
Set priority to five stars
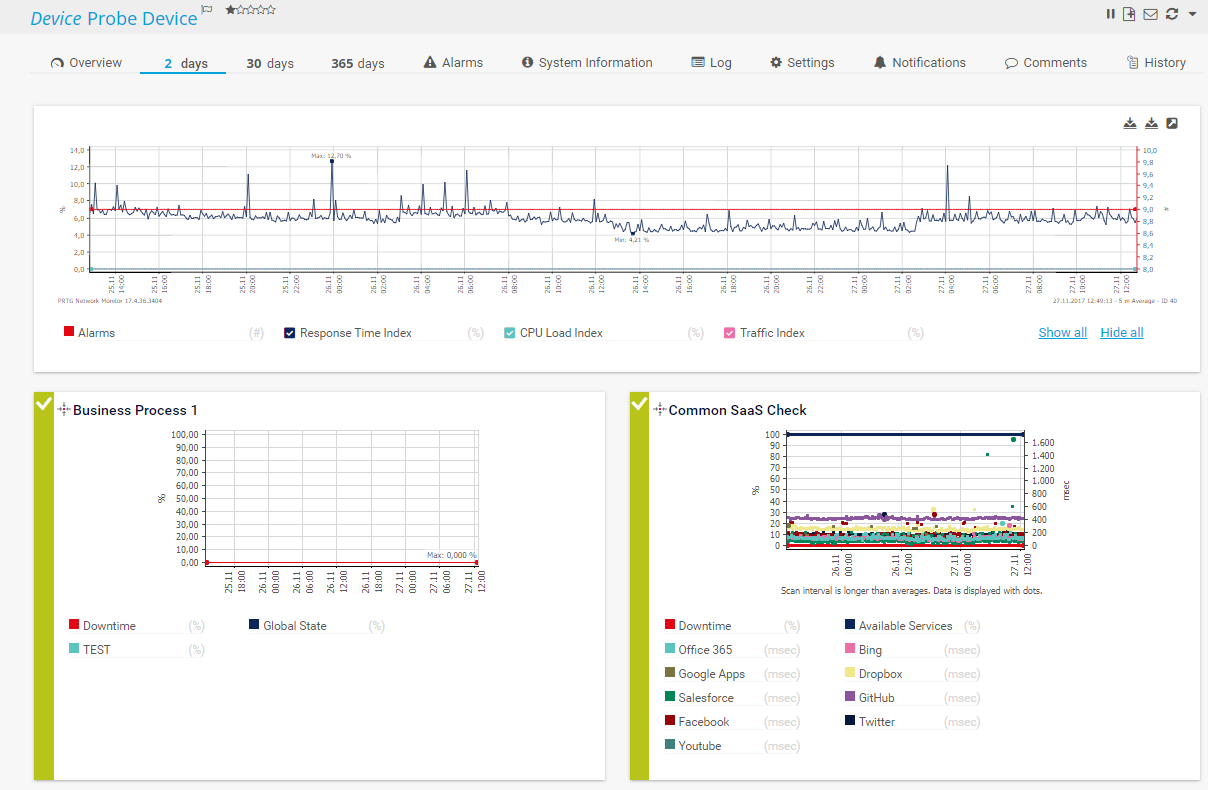271,10
